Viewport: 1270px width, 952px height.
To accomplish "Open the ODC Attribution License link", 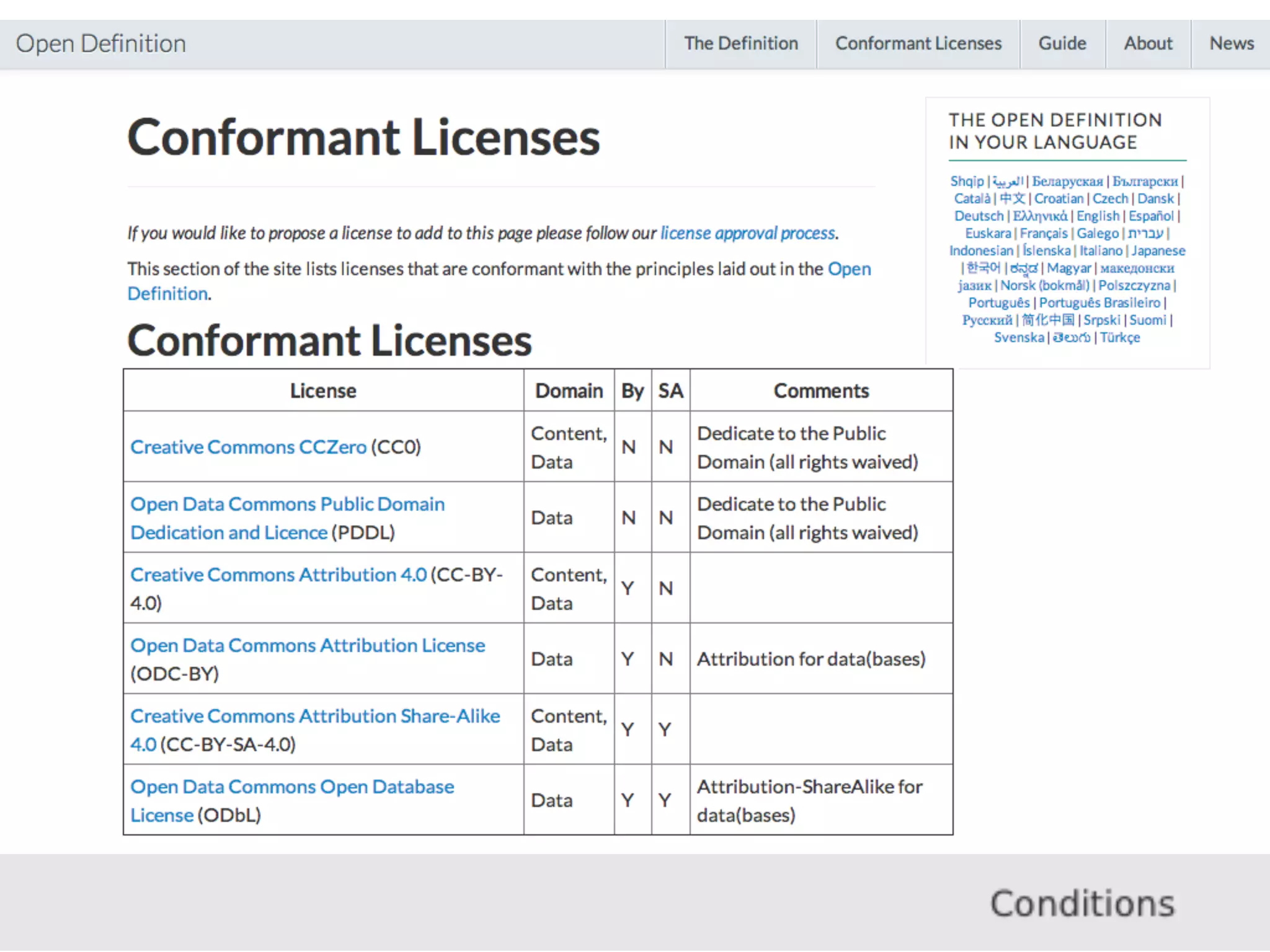I will click(x=308, y=646).
